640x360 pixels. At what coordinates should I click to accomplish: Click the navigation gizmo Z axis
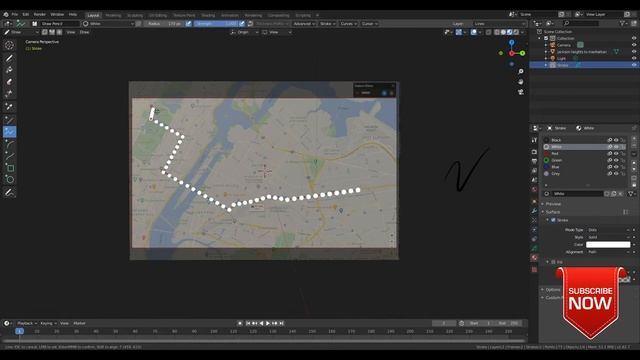[x=511, y=42]
